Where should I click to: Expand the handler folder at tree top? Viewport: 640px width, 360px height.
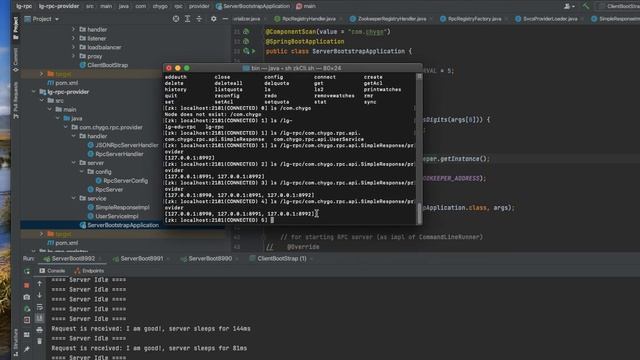pyautogui.click(x=73, y=29)
